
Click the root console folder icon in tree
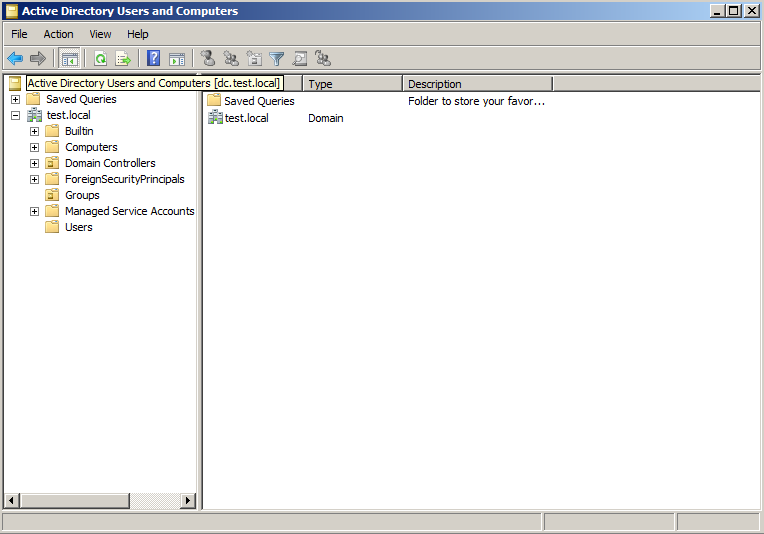[15, 83]
